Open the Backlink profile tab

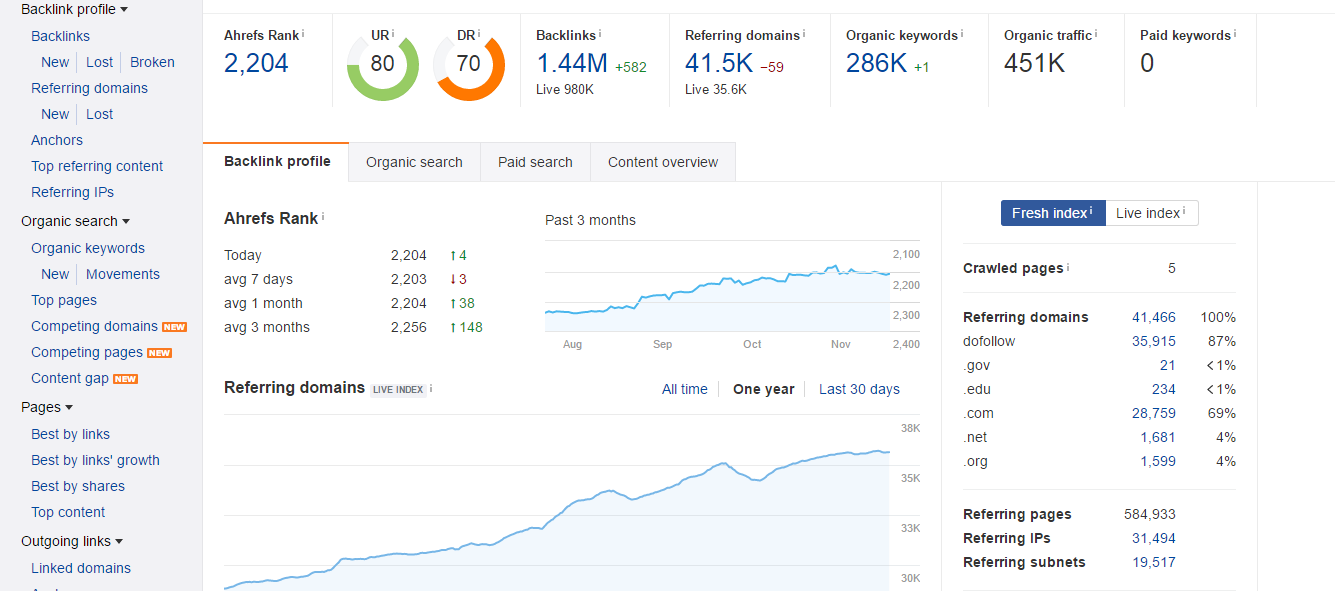pyautogui.click(x=277, y=162)
